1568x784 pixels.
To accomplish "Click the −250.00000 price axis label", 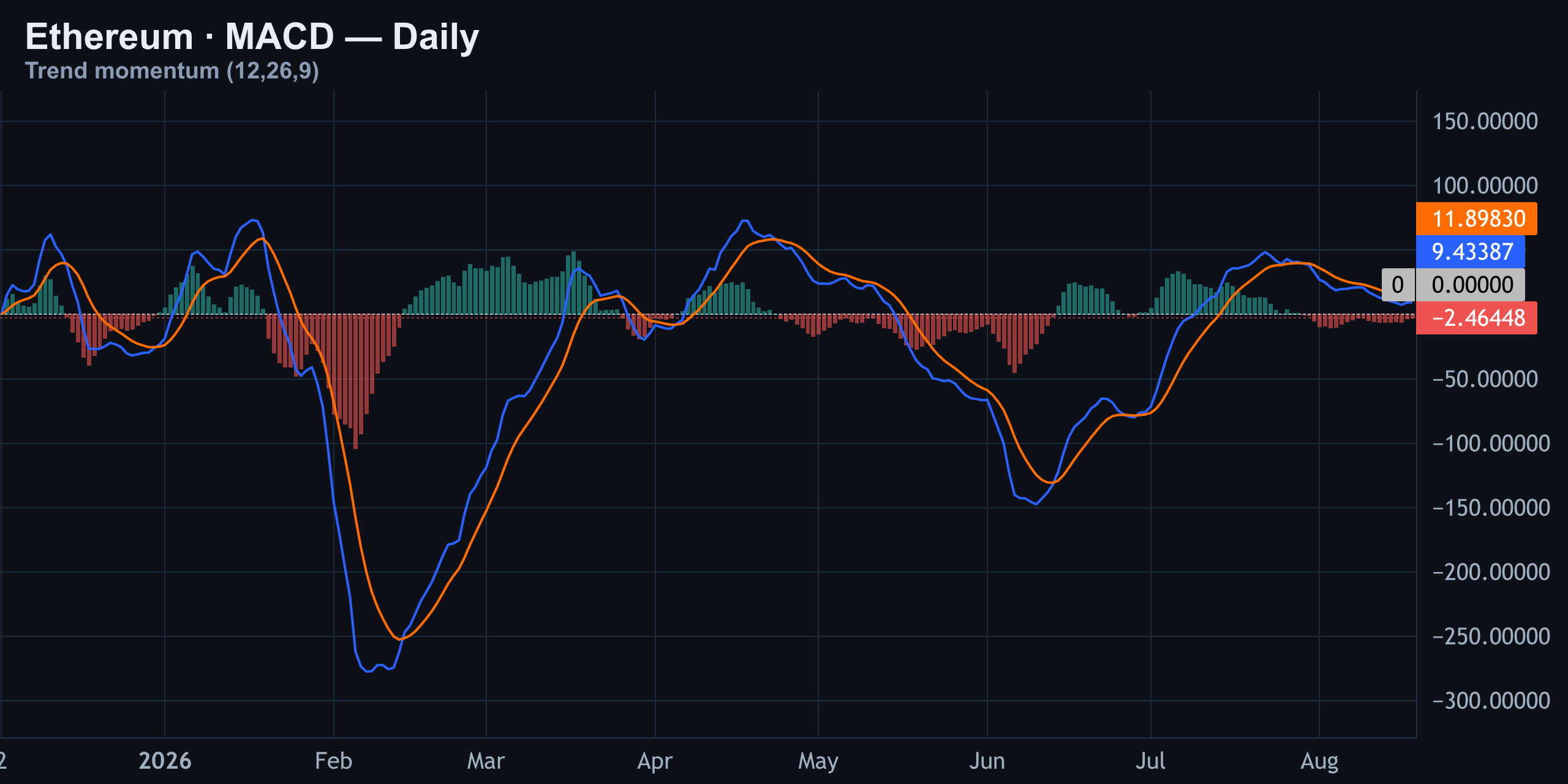I will [x=1491, y=636].
